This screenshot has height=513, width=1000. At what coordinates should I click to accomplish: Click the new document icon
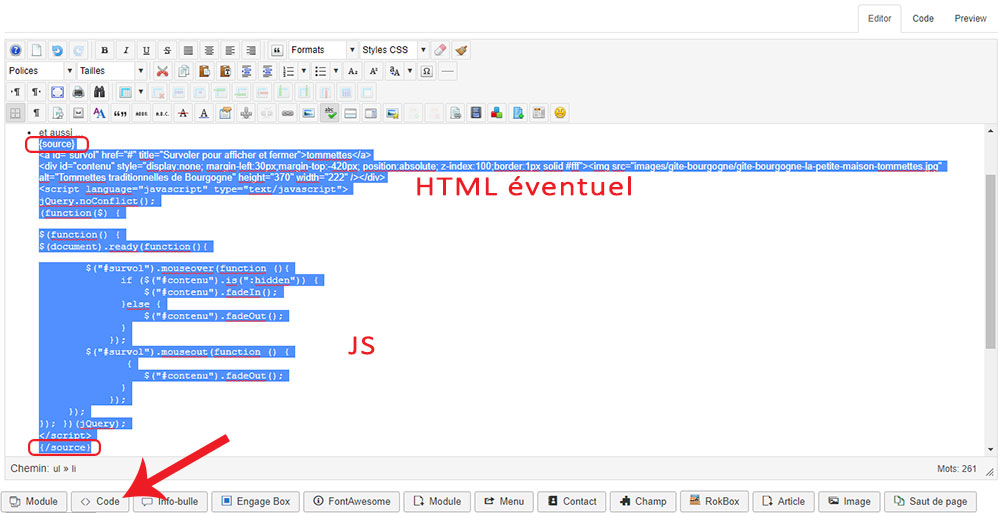point(37,50)
